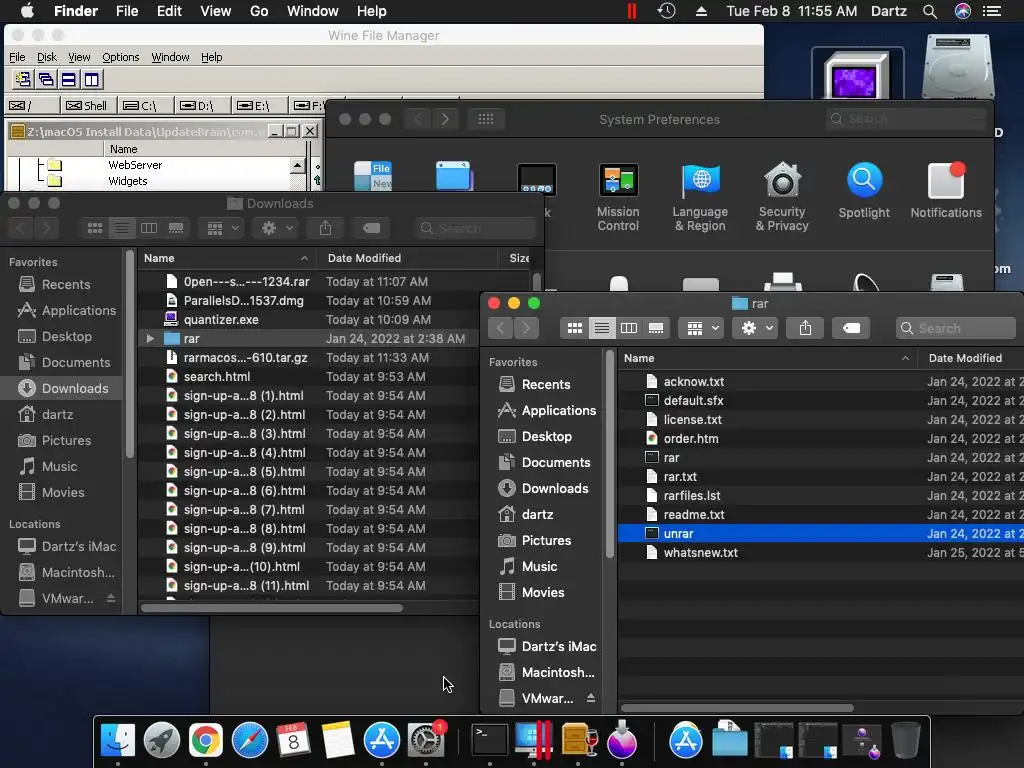Open Security & Privacy preferences
Viewport: 1024px width, 768px height.
pyautogui.click(x=782, y=197)
